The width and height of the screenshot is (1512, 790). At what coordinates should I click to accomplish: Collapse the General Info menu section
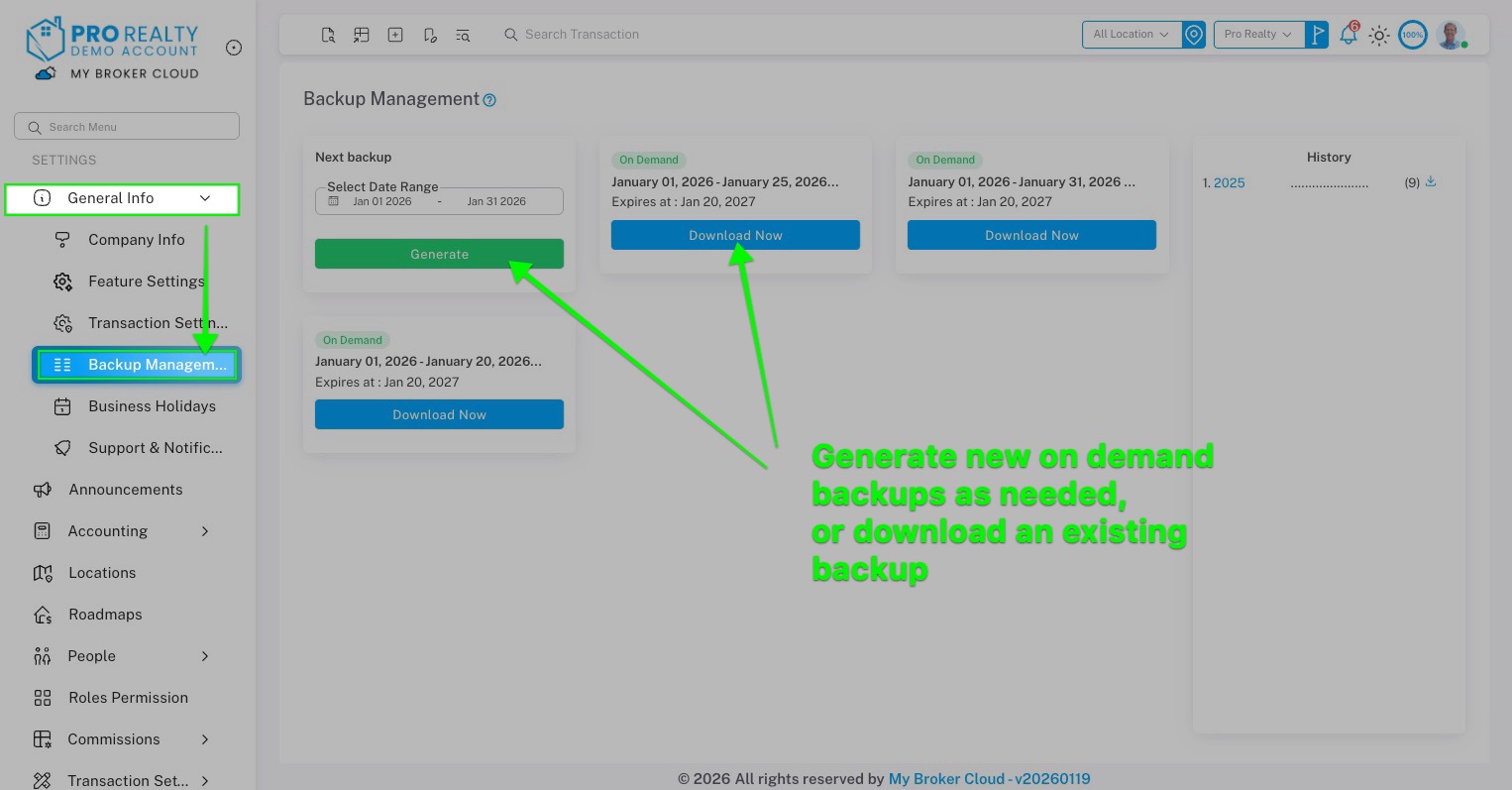point(205,198)
